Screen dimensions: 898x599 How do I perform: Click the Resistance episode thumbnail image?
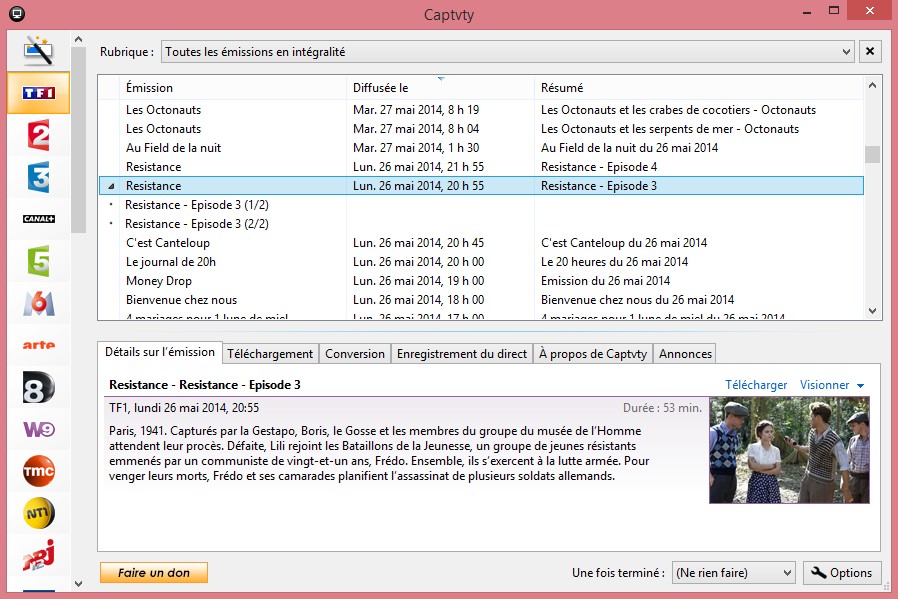pyautogui.click(x=789, y=450)
